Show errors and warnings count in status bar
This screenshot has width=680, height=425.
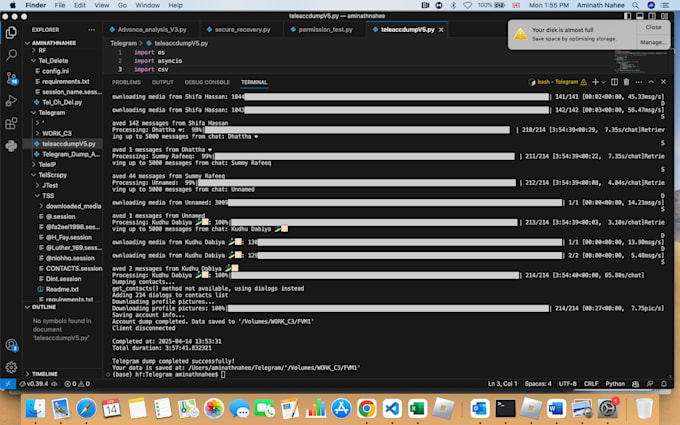point(77,384)
